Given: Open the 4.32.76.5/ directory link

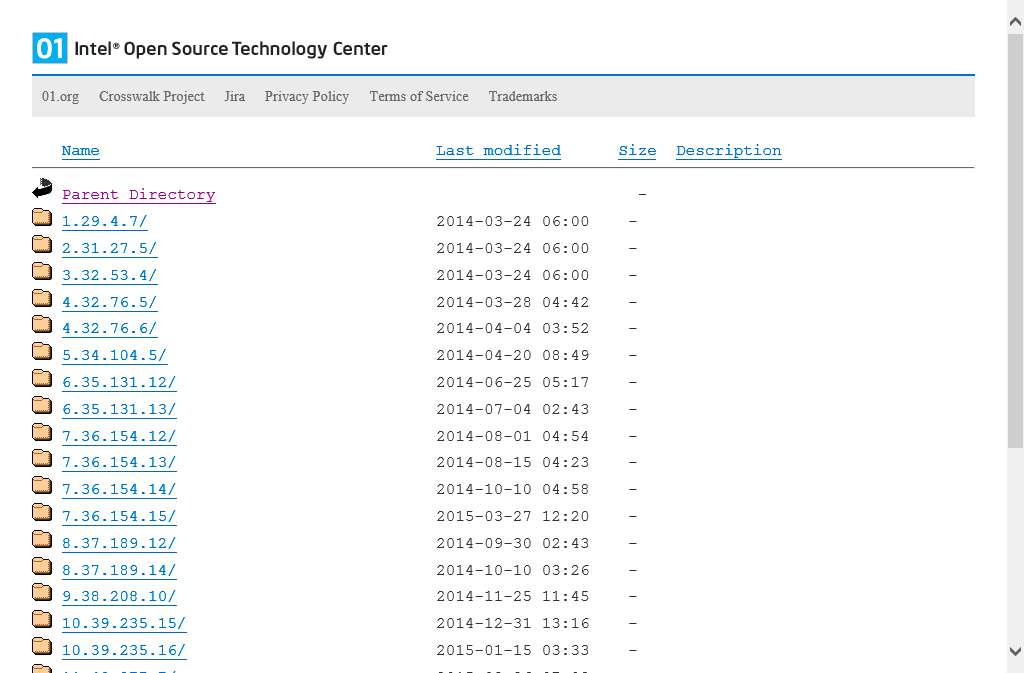Looking at the screenshot, I should (x=110, y=303).
